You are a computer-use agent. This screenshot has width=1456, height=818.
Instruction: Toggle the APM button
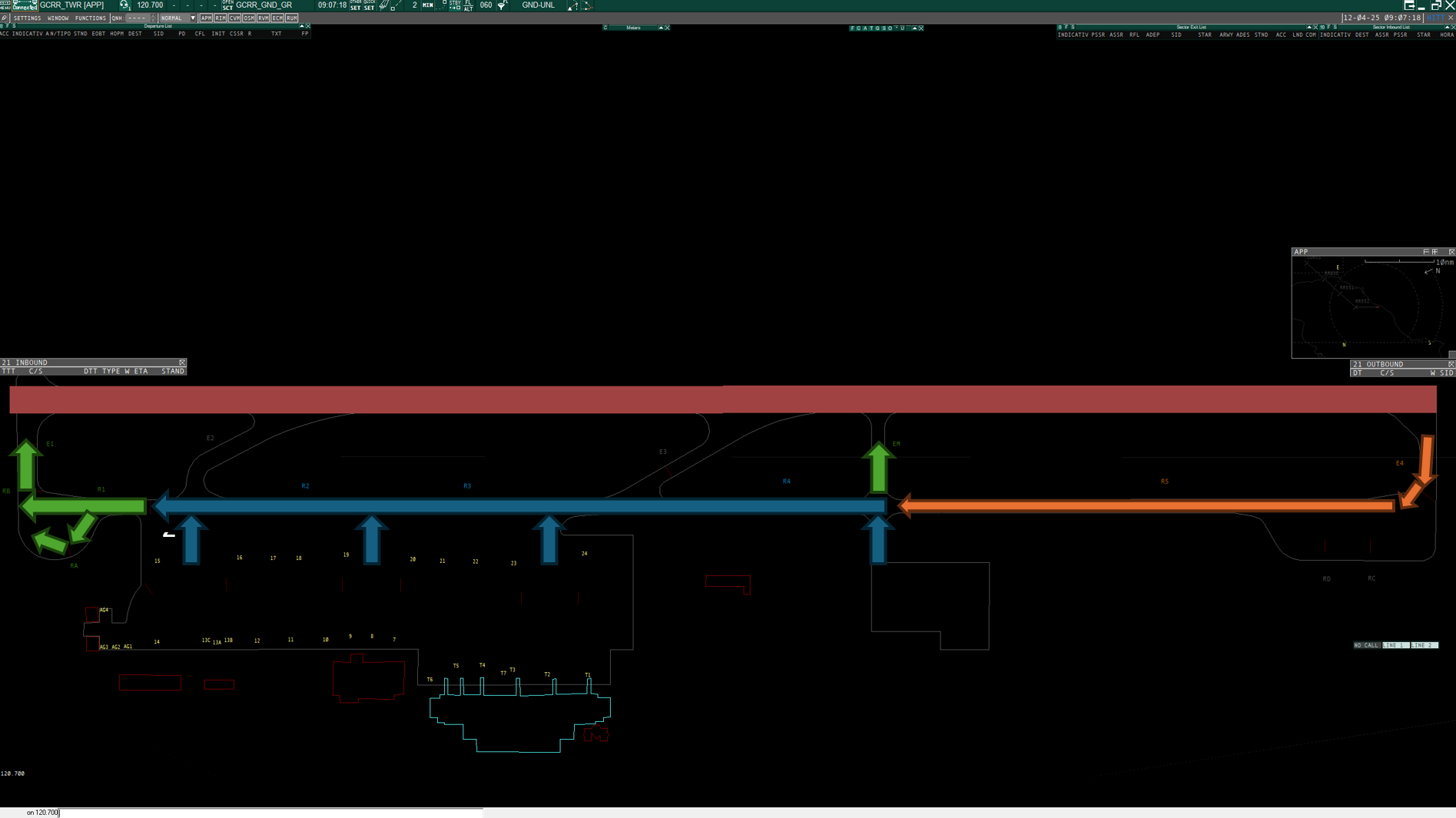click(x=206, y=18)
